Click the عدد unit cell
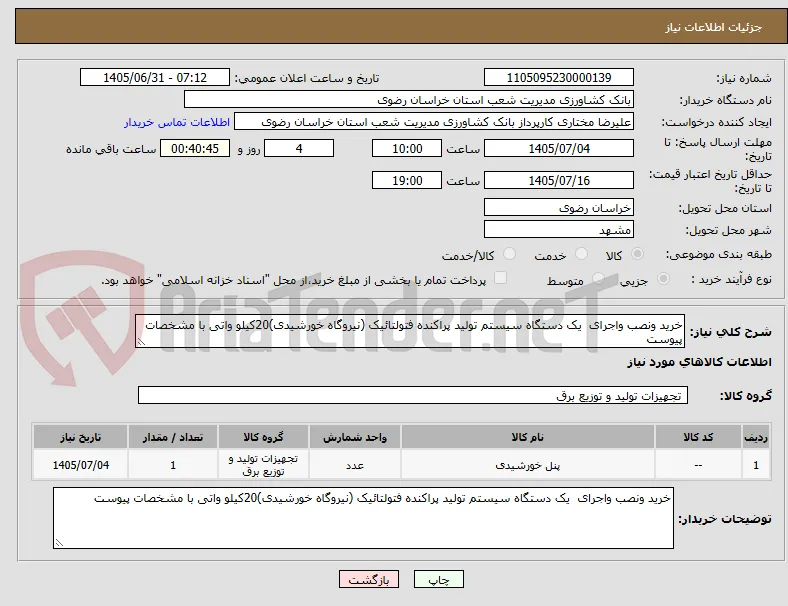The image size is (788, 606). pyautogui.click(x=355, y=465)
